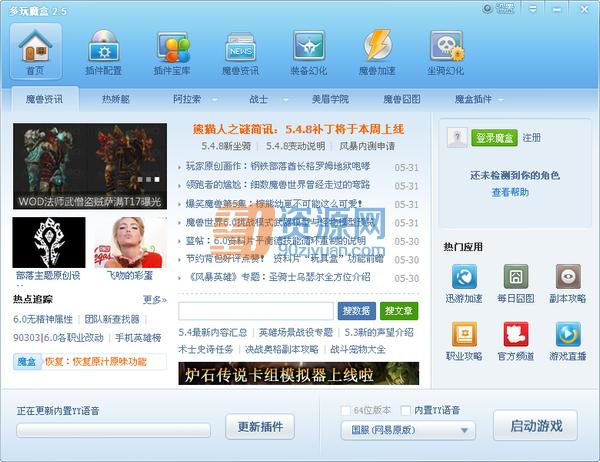Open the 炉石传说卡组模拟器 banner
Viewport: 600px width, 462px height.
click(298, 374)
